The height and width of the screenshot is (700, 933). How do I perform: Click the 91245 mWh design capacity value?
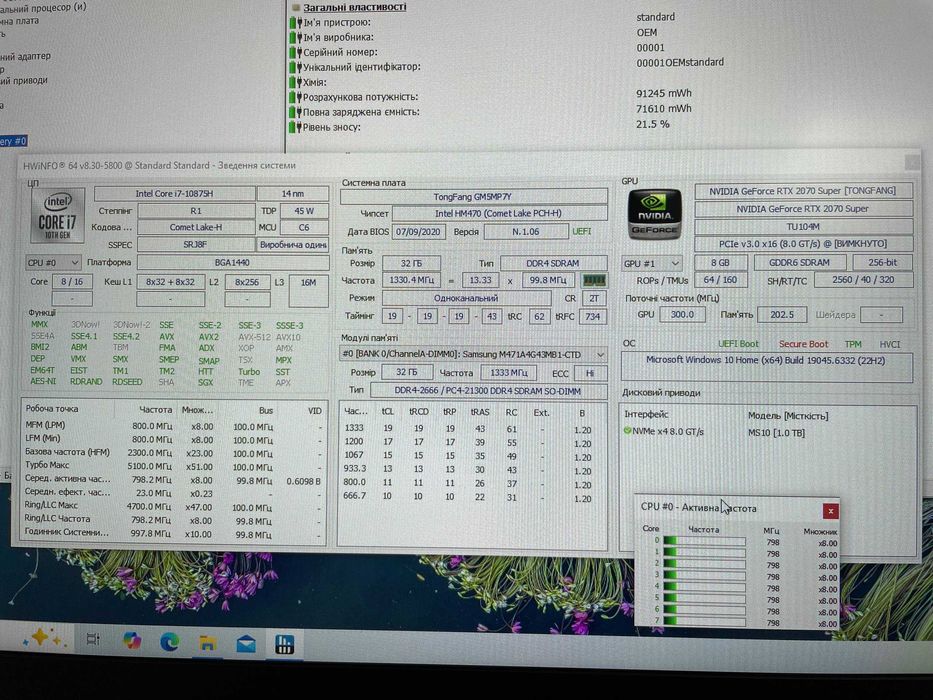tap(664, 93)
